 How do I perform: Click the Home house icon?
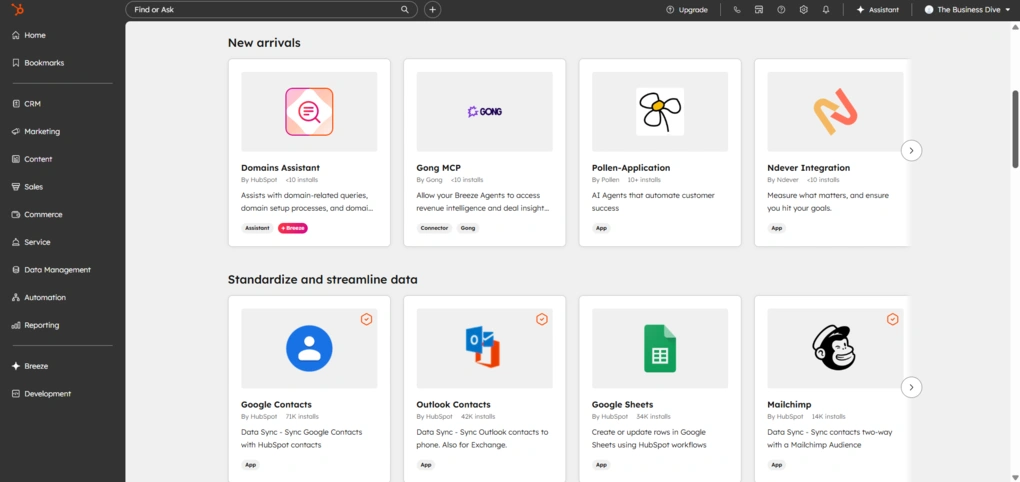pyautogui.click(x=16, y=35)
